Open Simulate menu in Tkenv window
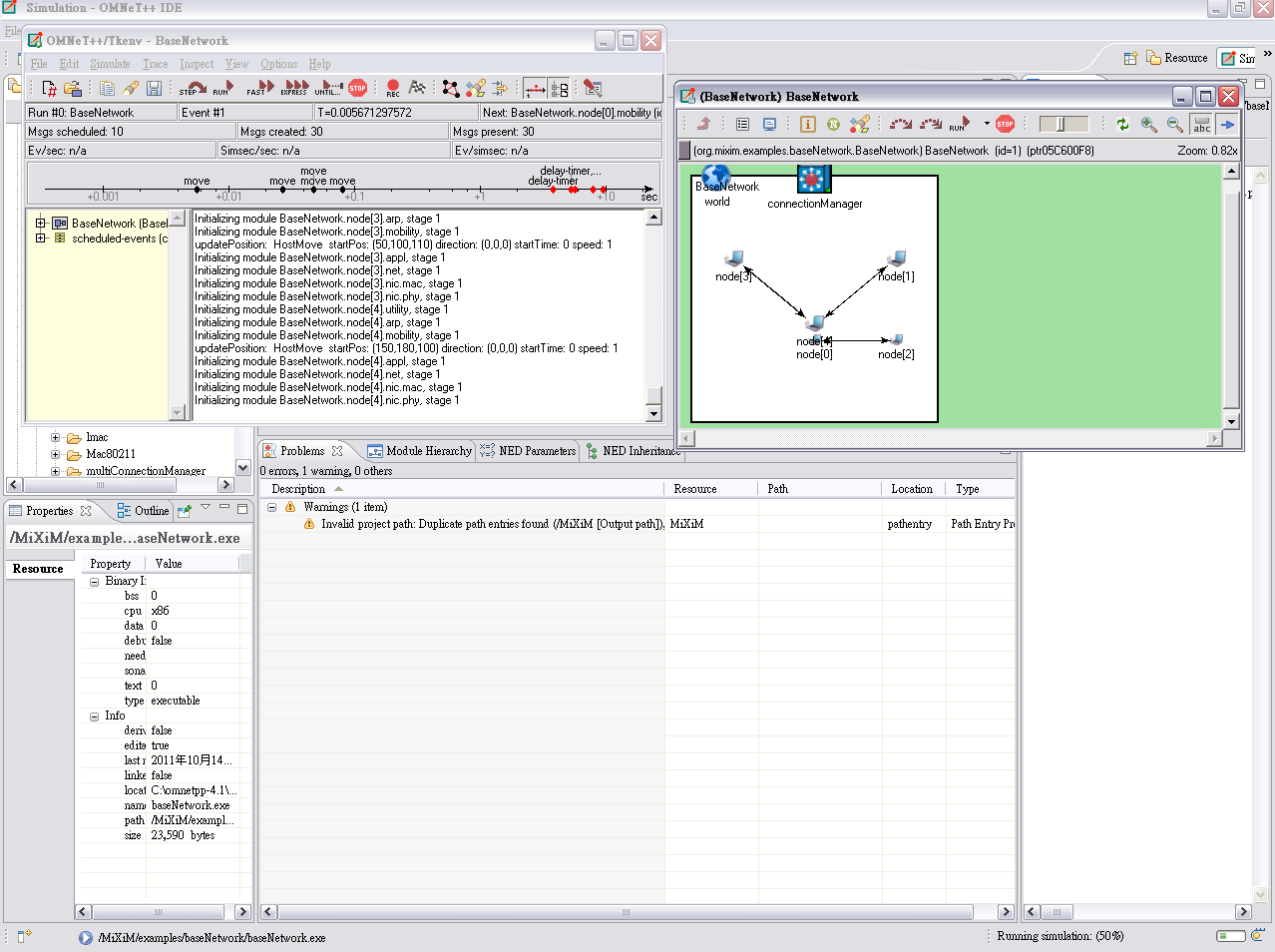Screen dimensions: 1275x952 coord(110,64)
